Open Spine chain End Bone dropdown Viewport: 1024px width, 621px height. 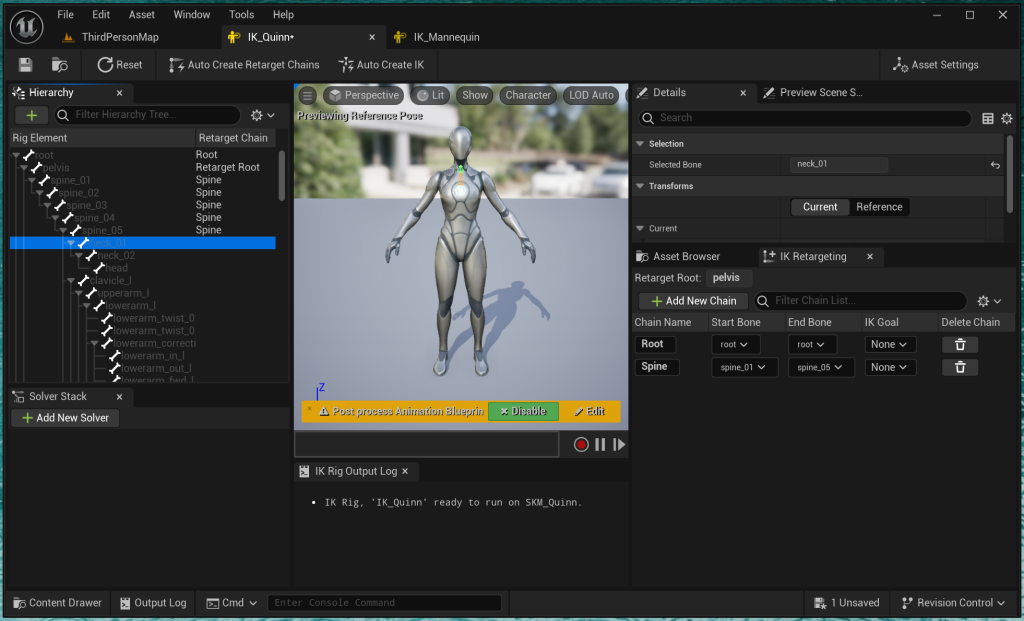820,367
